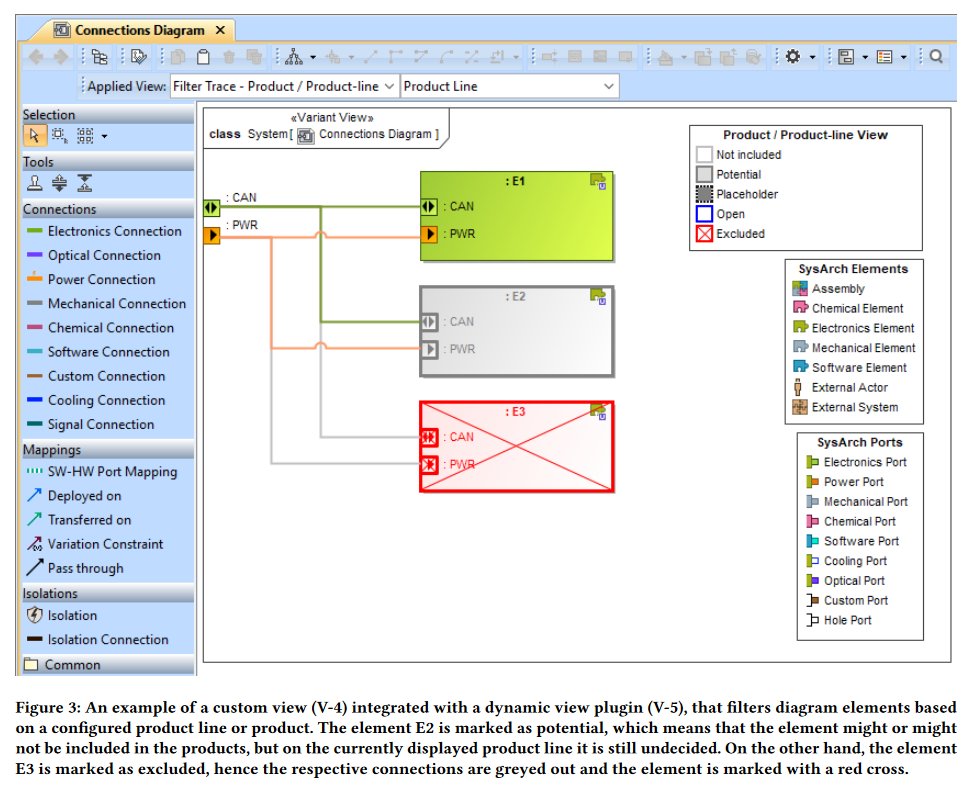
Task: Open the layout icon dropdown arrow
Action: (313, 58)
